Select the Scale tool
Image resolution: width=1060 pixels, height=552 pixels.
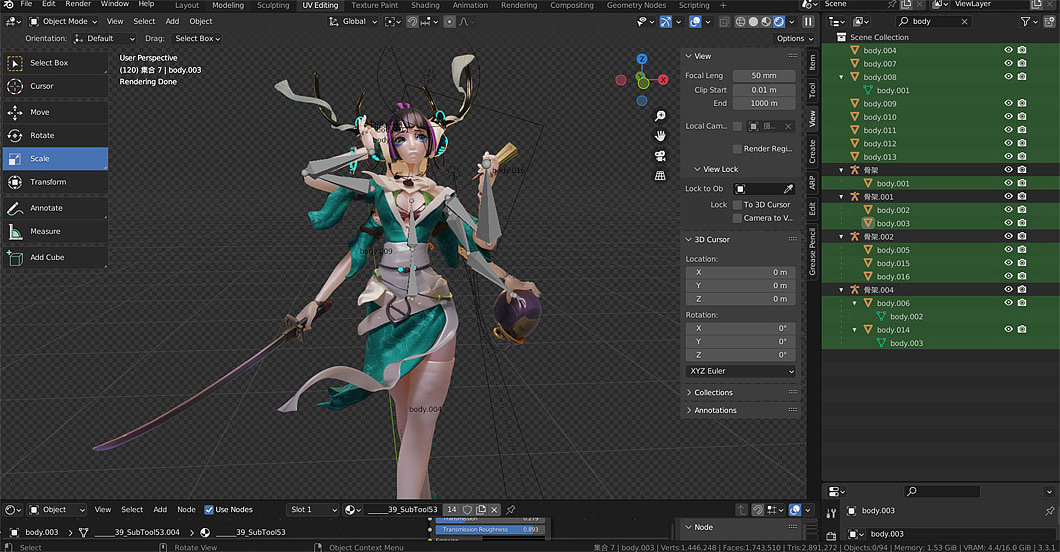[55, 159]
